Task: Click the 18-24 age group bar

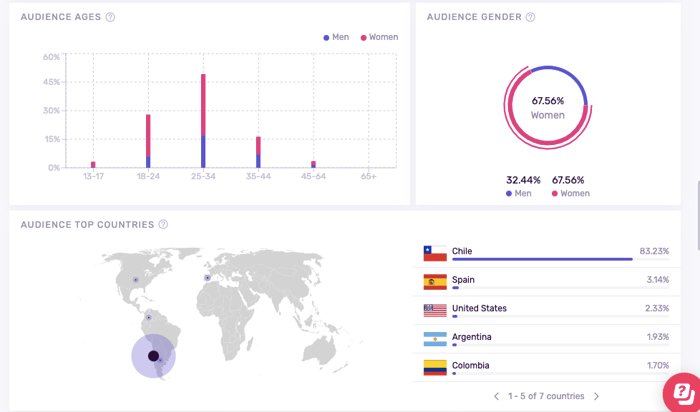Action: (x=148, y=140)
